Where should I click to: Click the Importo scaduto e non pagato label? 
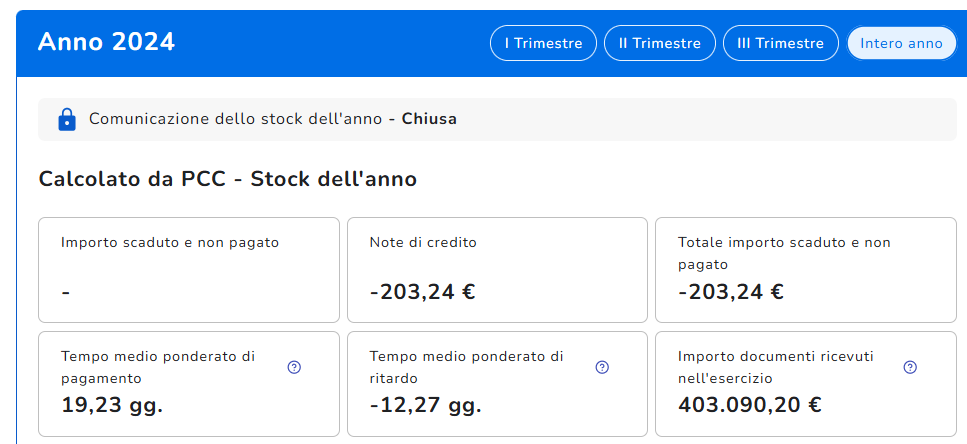[170, 242]
